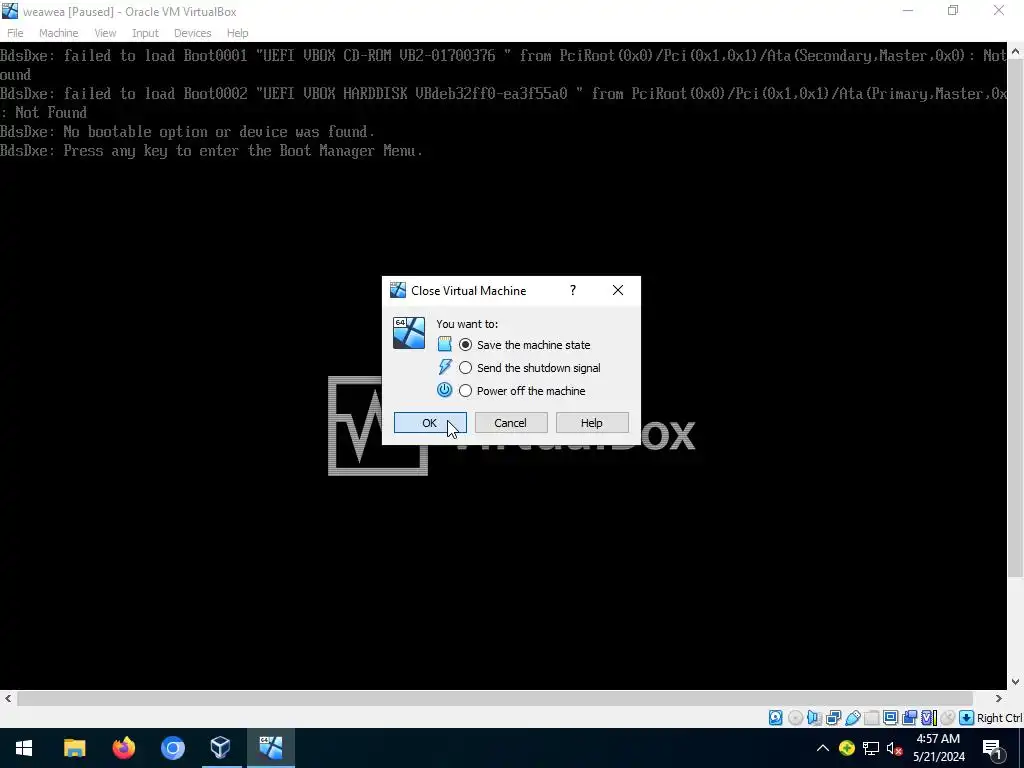Screen dimensions: 1024x768
Task: Click the muted volume tray icon
Action: (x=895, y=748)
